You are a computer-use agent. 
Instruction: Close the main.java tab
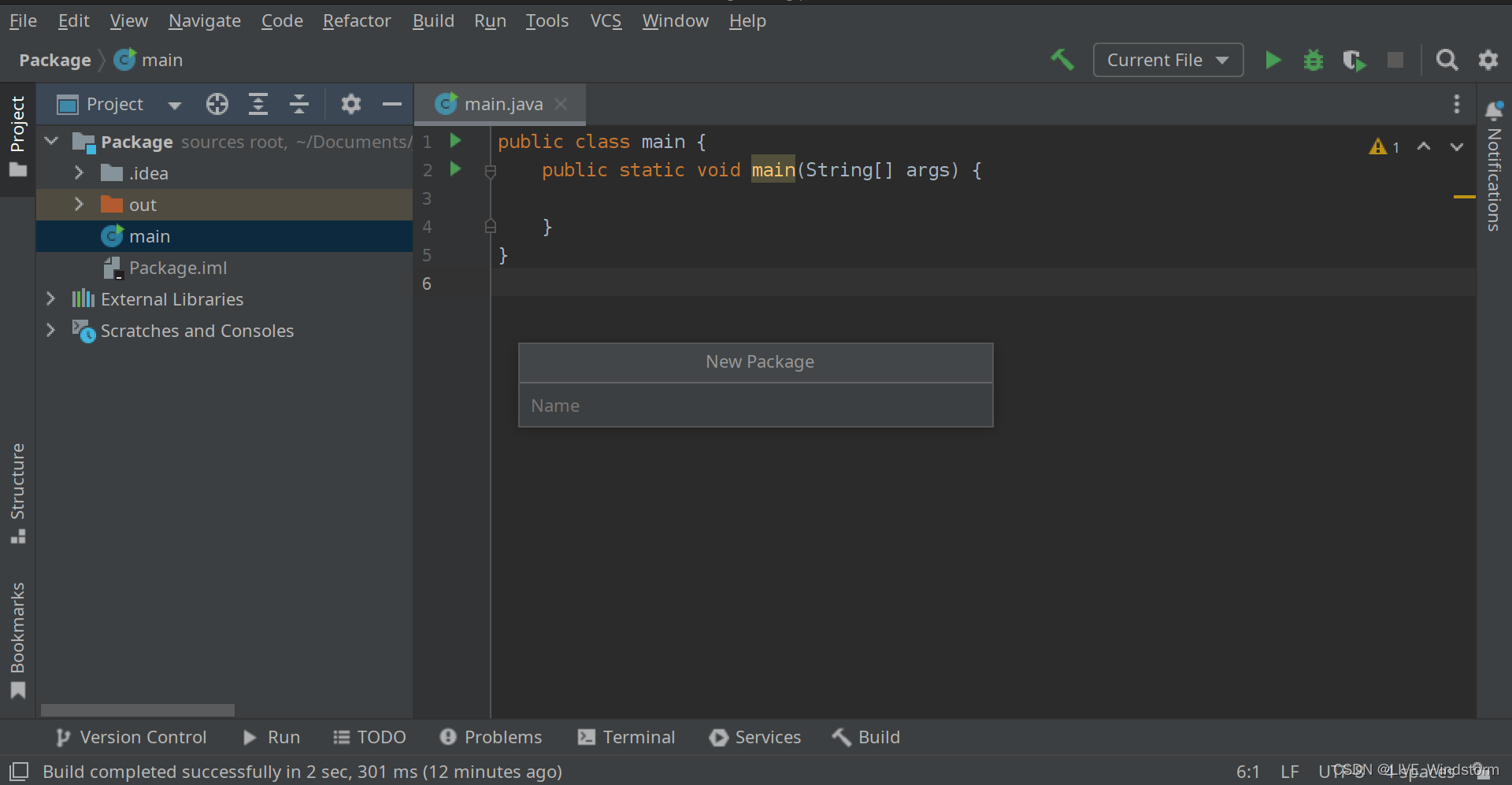(561, 104)
